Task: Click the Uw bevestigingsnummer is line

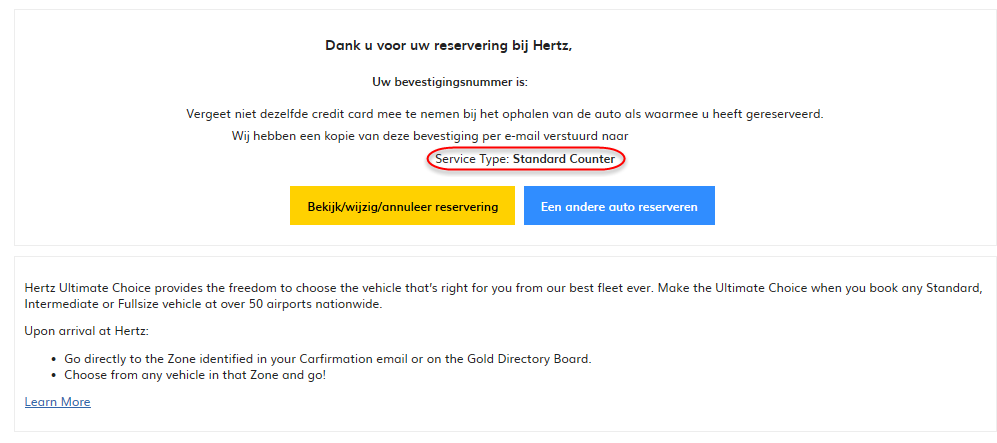Action: point(449,81)
